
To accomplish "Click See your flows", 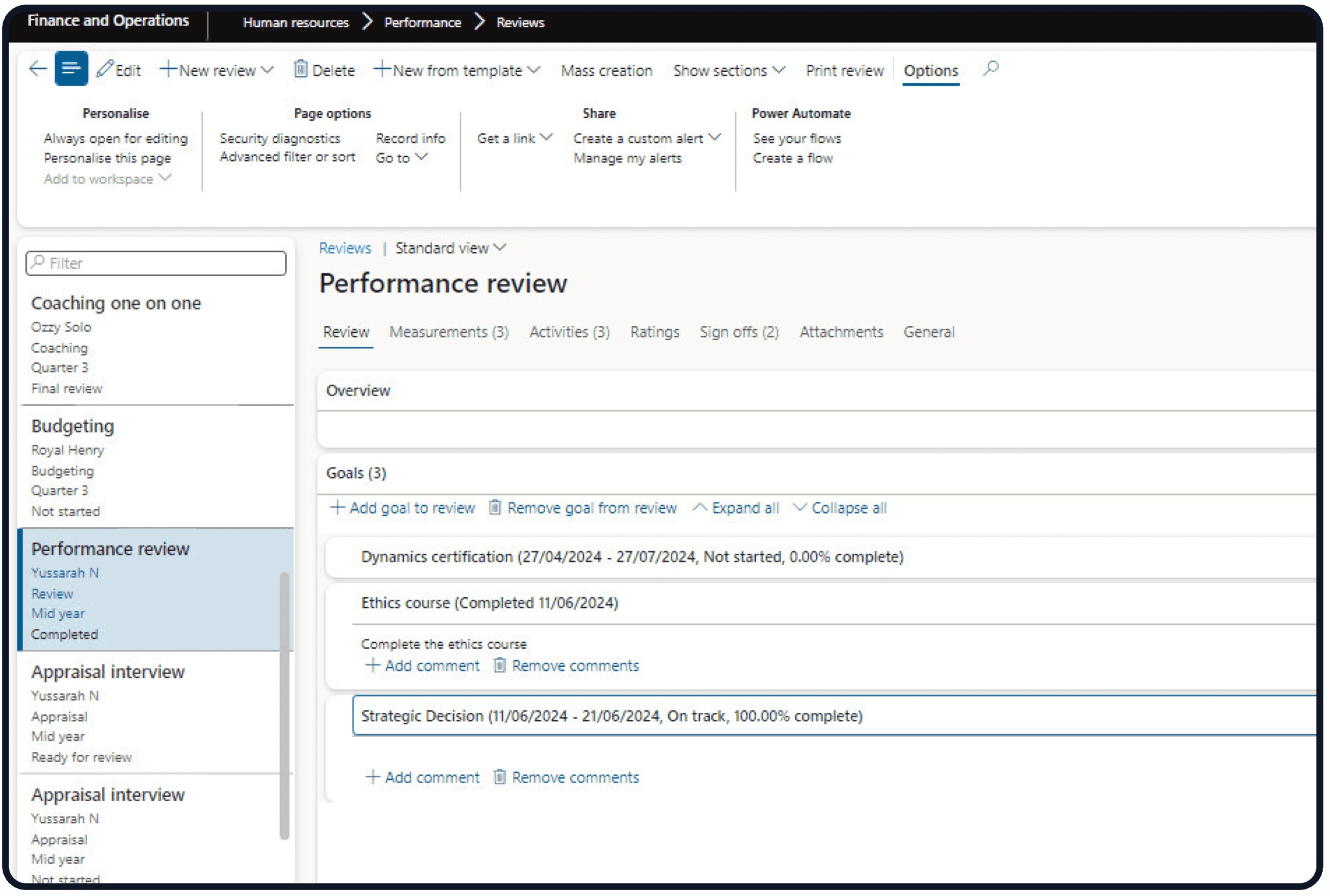I will (797, 138).
